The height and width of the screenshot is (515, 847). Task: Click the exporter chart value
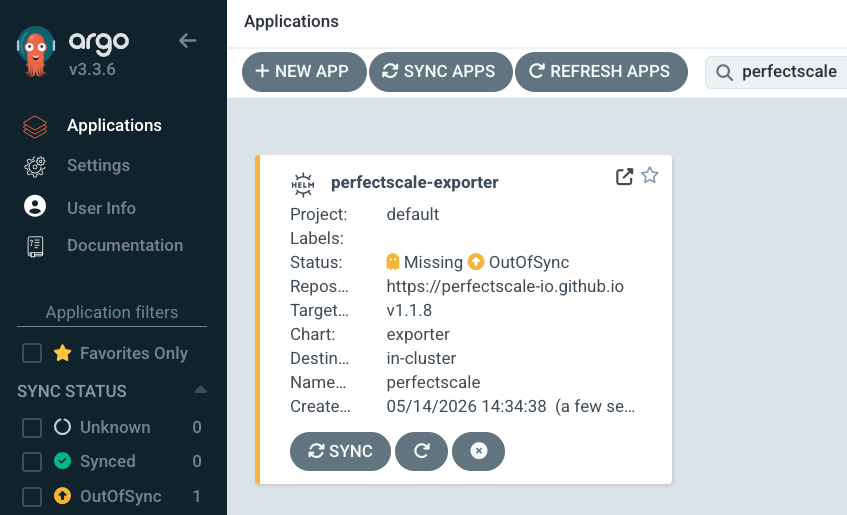418,335
